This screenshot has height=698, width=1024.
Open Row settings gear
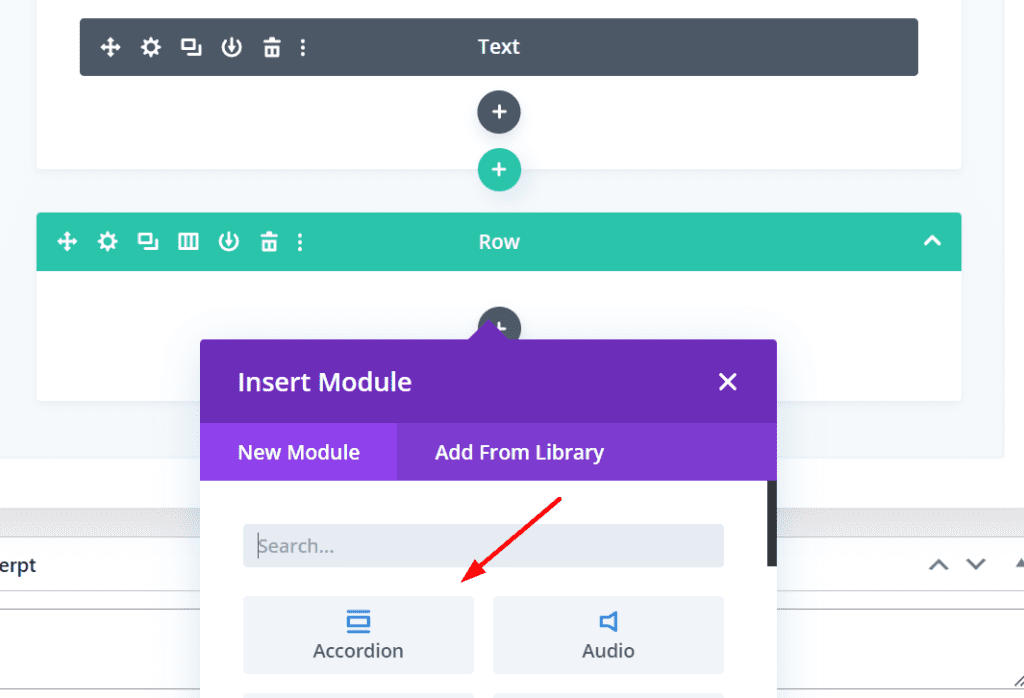tap(108, 242)
